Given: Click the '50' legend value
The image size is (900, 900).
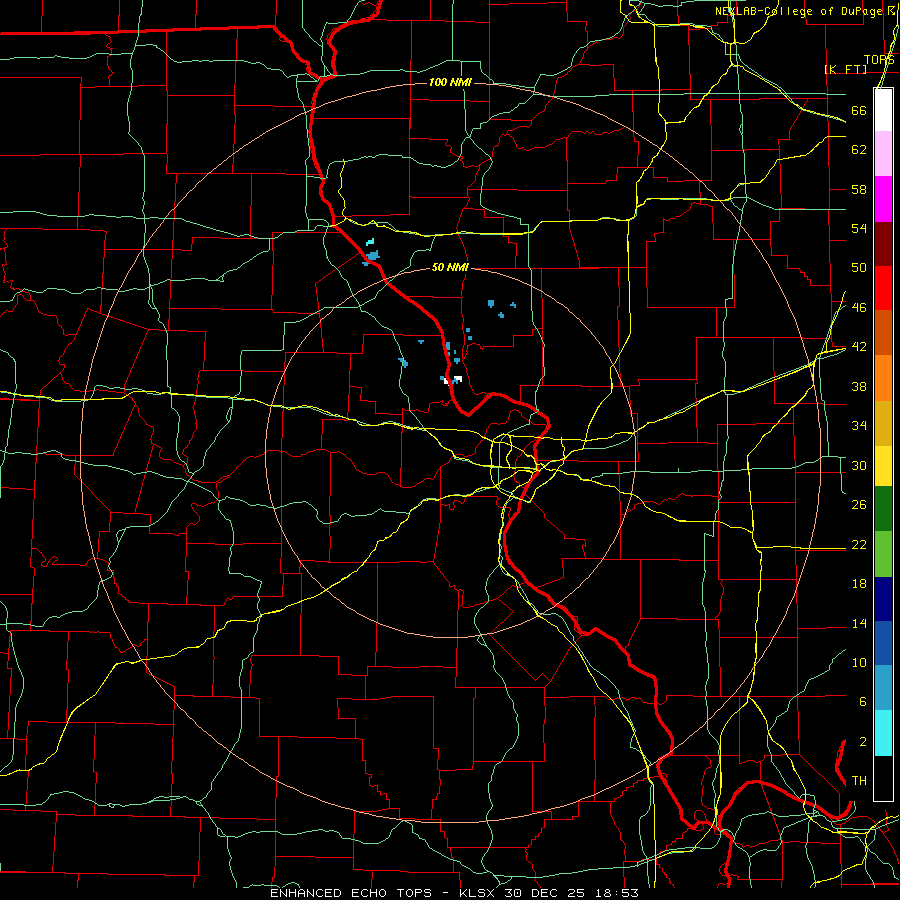Looking at the screenshot, I should [x=859, y=268].
